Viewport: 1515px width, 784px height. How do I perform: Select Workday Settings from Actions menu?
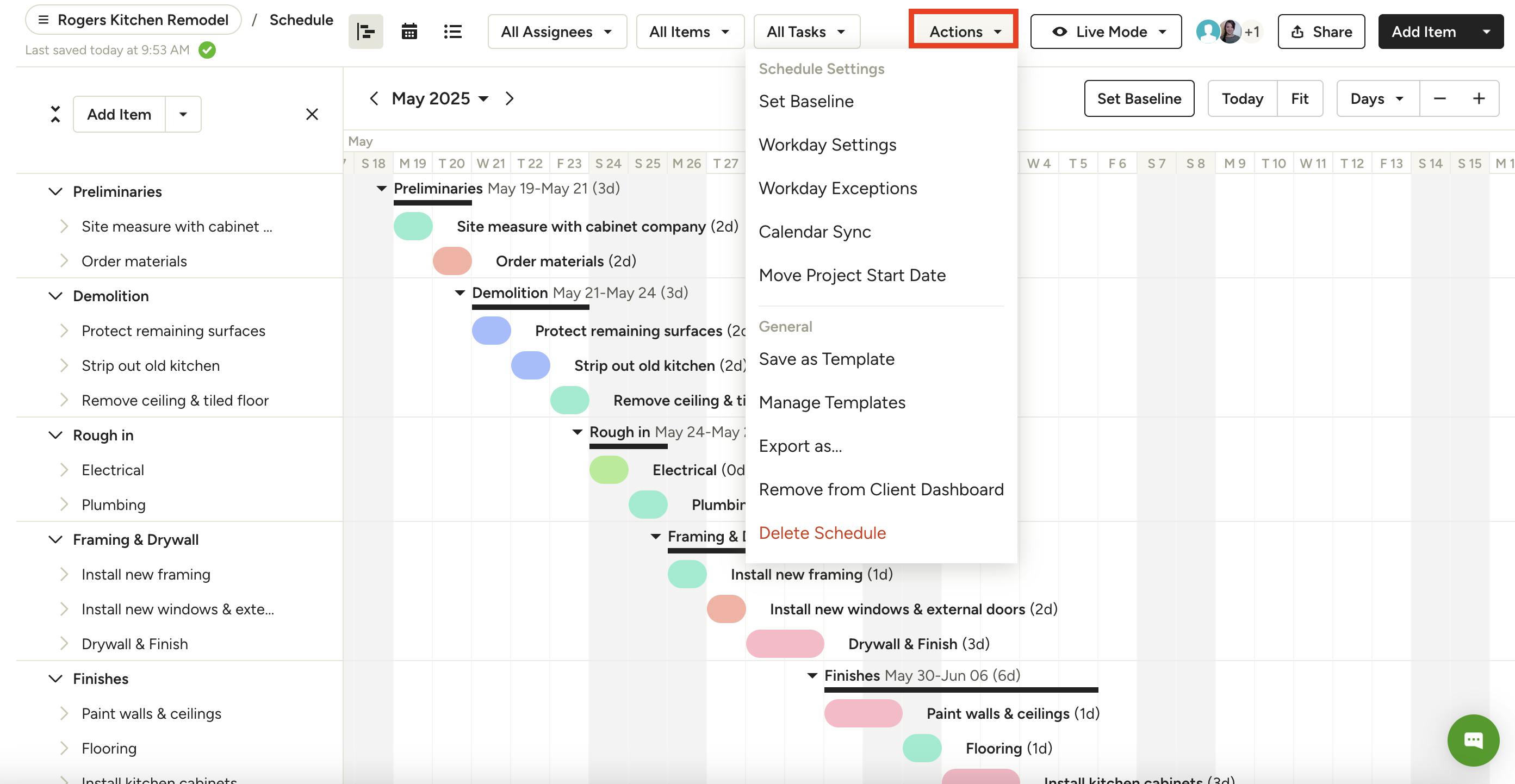tap(827, 145)
